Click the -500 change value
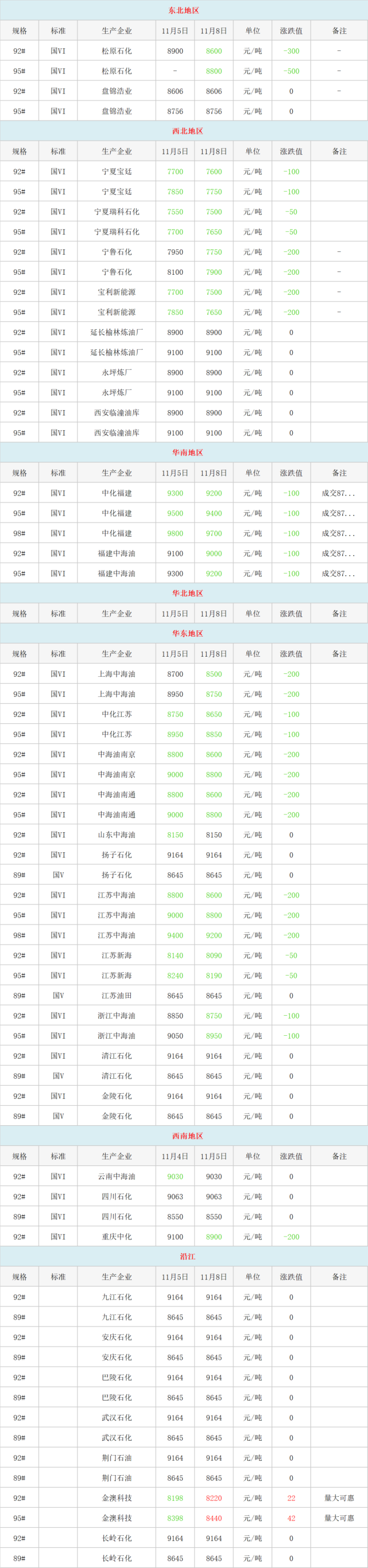Screen dimensions: 368x1568 291,71
